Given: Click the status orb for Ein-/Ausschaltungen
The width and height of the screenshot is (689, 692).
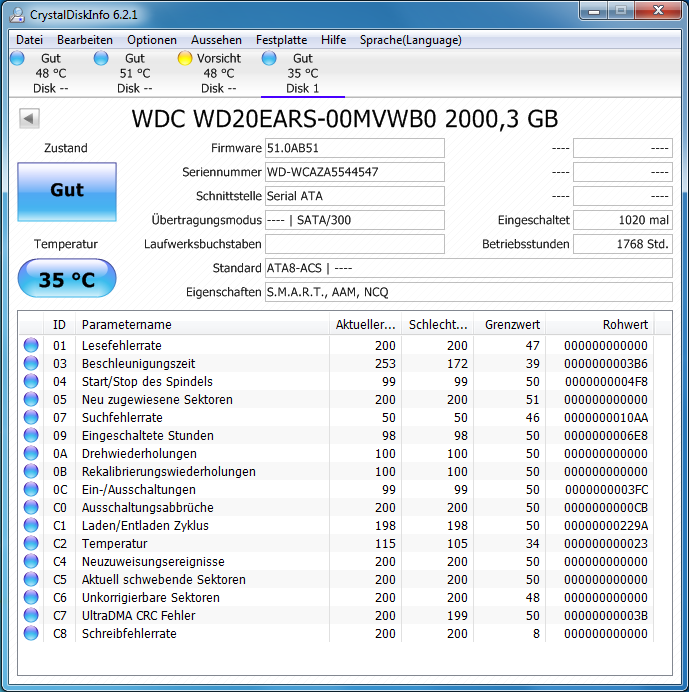Looking at the screenshot, I should click(x=31, y=489).
